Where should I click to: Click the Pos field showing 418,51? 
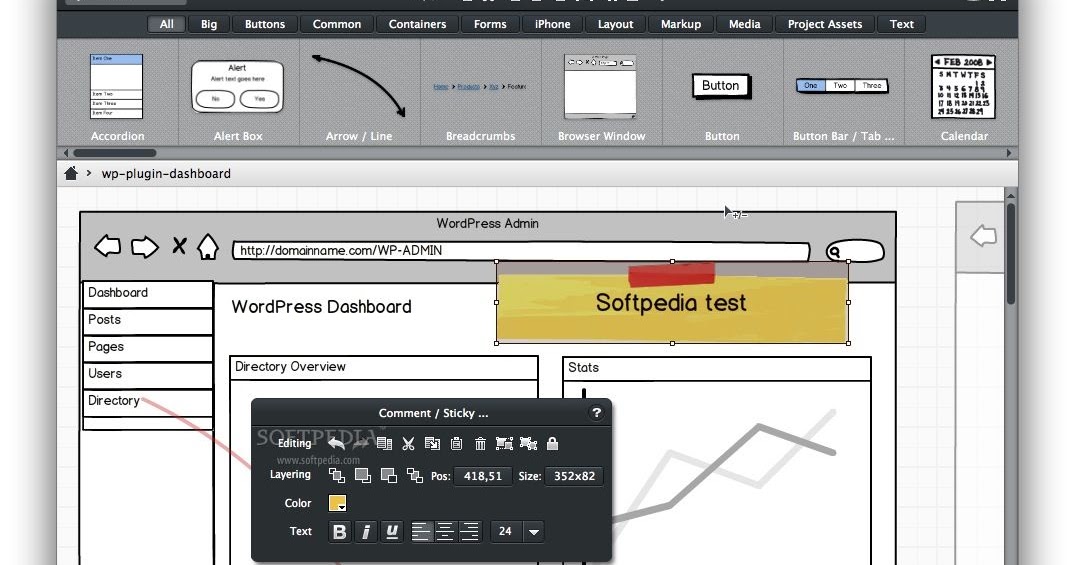click(483, 476)
